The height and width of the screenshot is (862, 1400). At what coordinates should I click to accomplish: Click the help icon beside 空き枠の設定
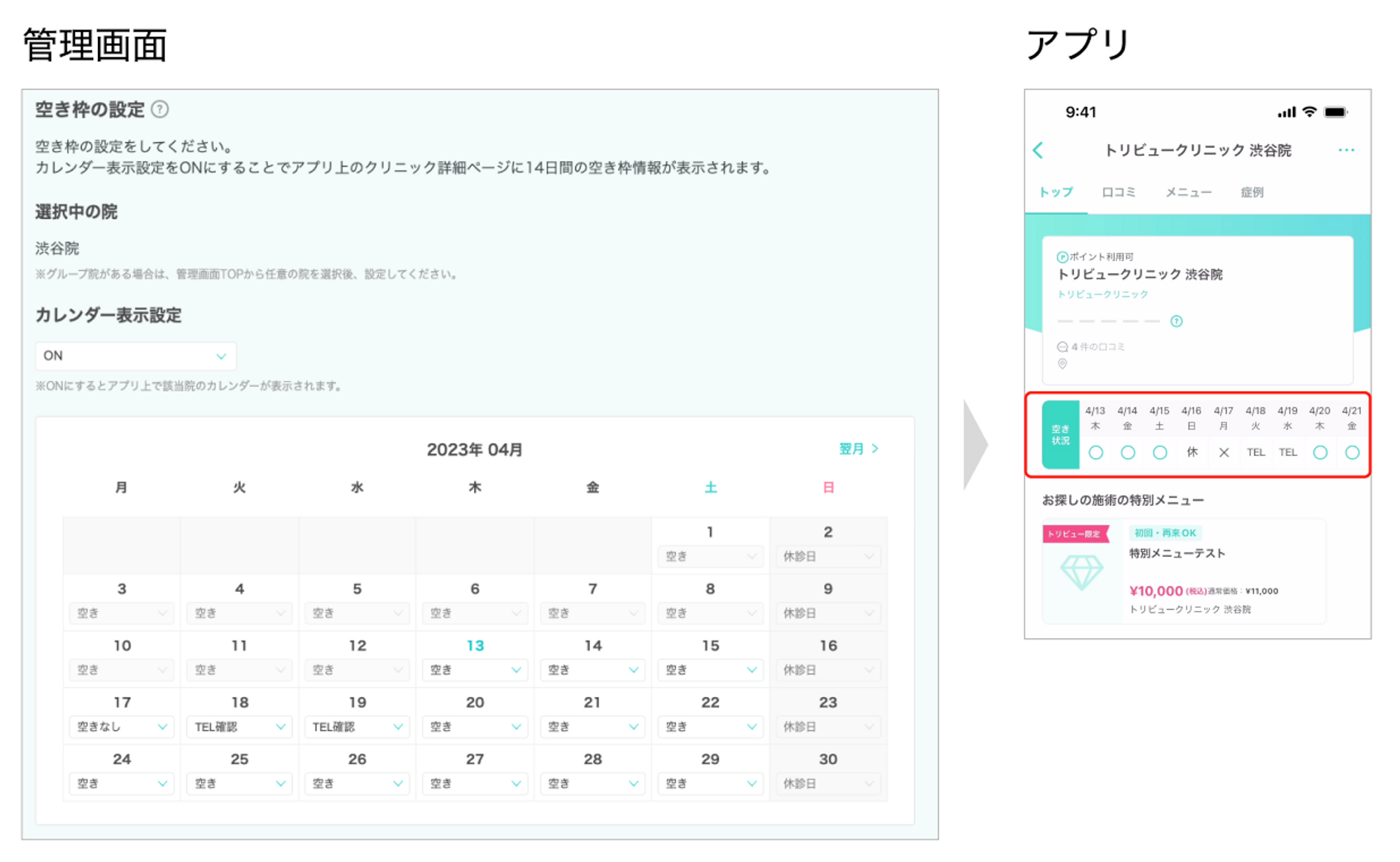(x=160, y=109)
